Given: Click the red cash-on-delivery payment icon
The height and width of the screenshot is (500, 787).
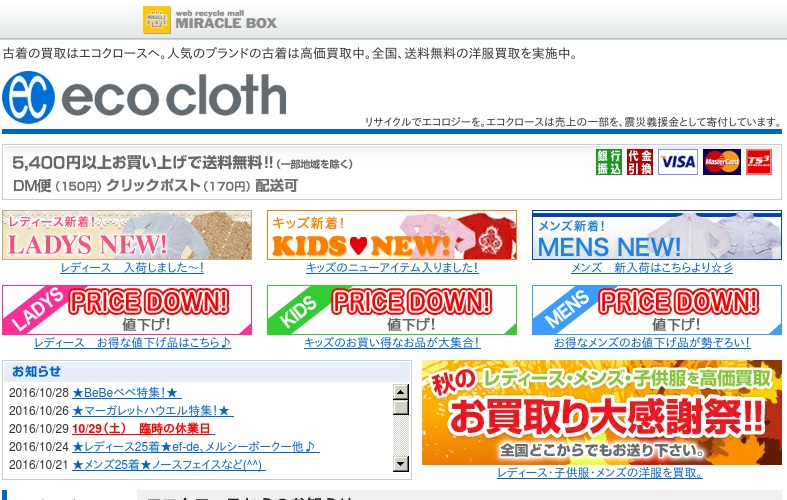Looking at the screenshot, I should pyautogui.click(x=640, y=162).
